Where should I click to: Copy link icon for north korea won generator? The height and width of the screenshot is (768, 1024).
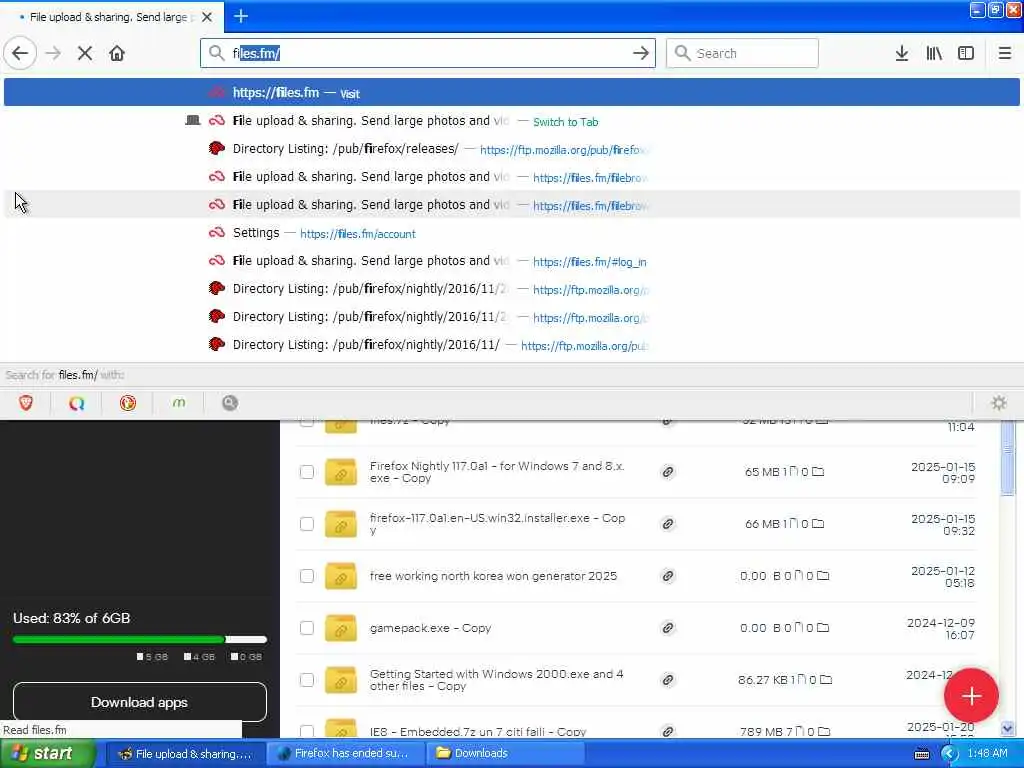tap(667, 576)
